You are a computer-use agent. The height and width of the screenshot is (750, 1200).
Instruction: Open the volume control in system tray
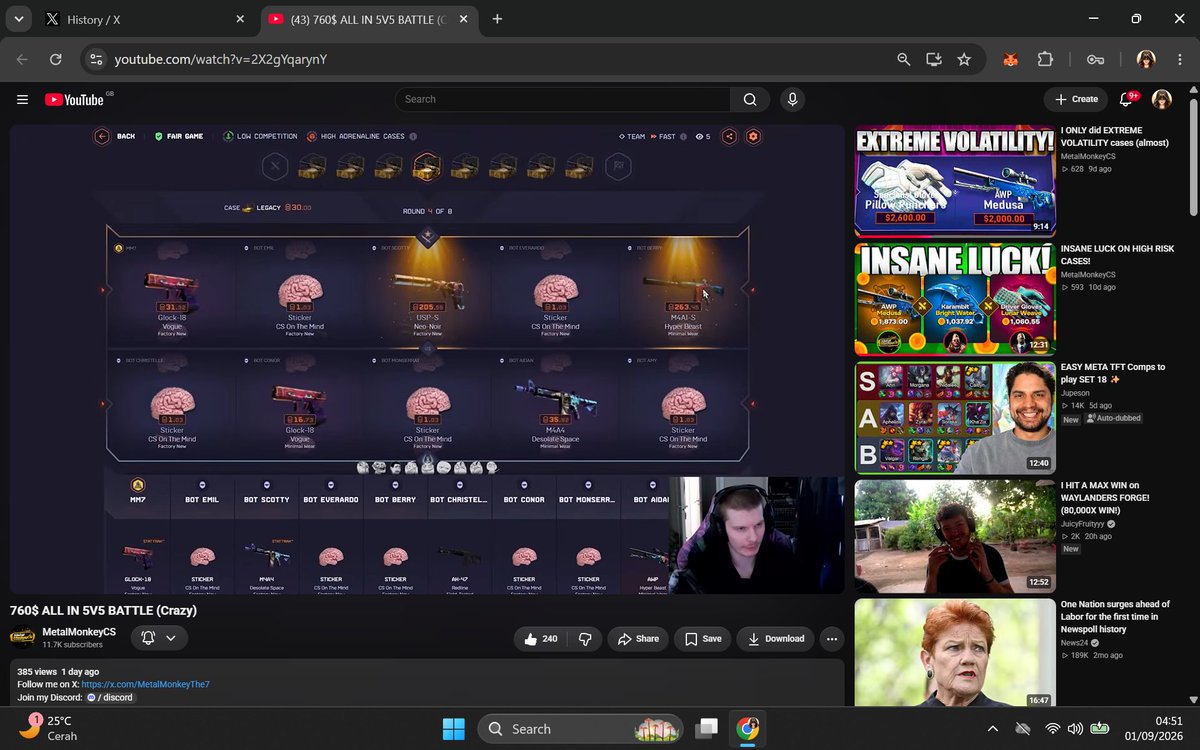[x=1074, y=728]
